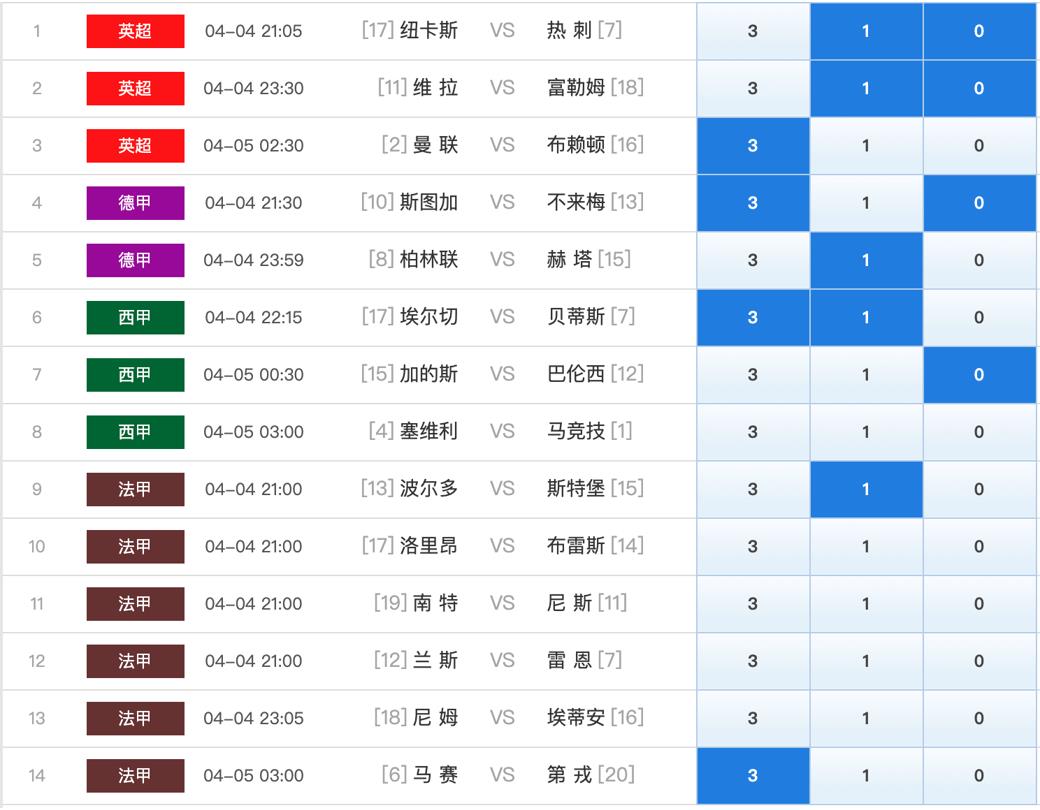The image size is (1040, 810).
Task: Select 0 for 兰斯 vs 雷恩
Action: [x=980, y=661]
